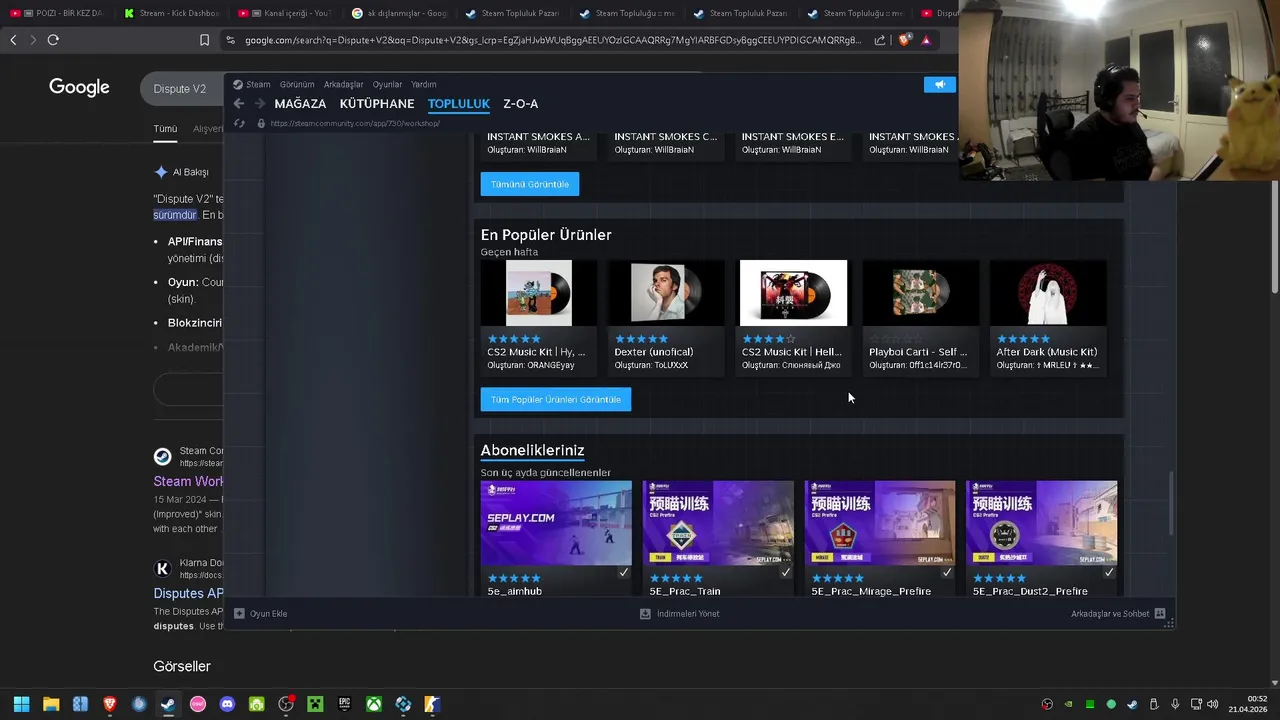
Task: Click browser back arrow
Action: tap(13, 40)
